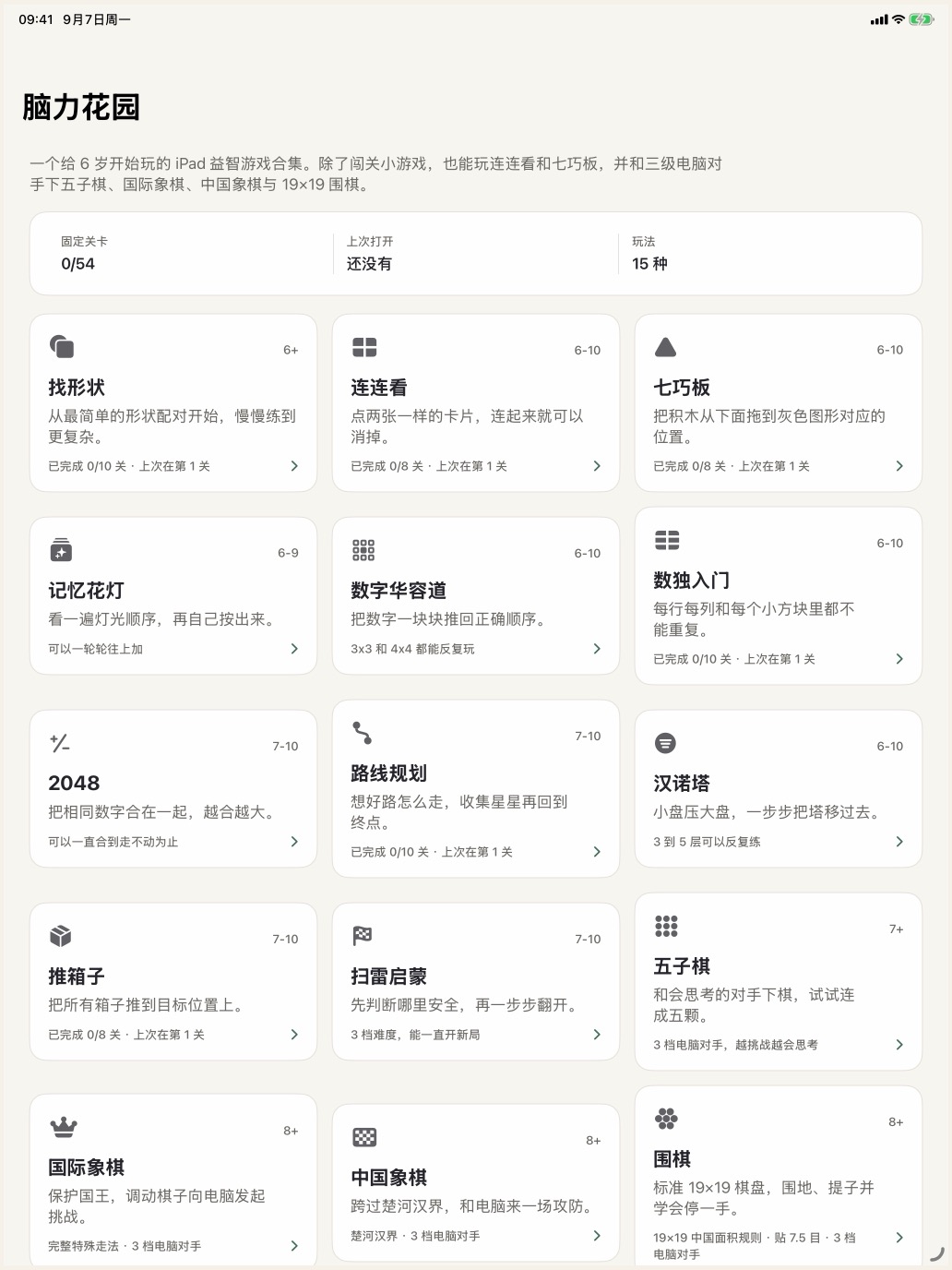Viewport: 952px width, 1270px height.
Task: Tap the 2048 plus-minus icon
Action: tap(60, 743)
